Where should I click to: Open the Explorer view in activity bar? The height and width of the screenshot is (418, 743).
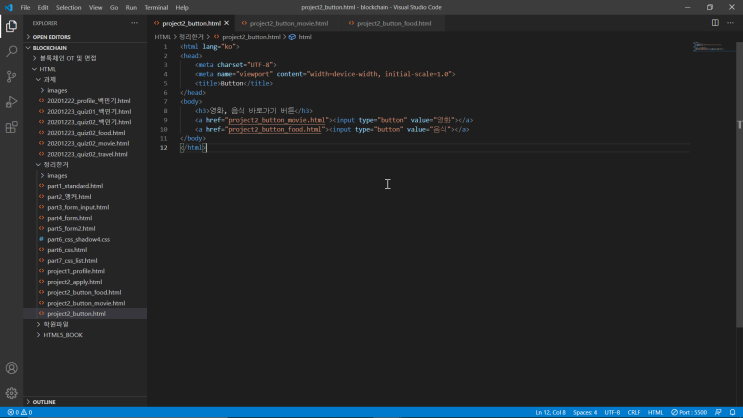11,26
